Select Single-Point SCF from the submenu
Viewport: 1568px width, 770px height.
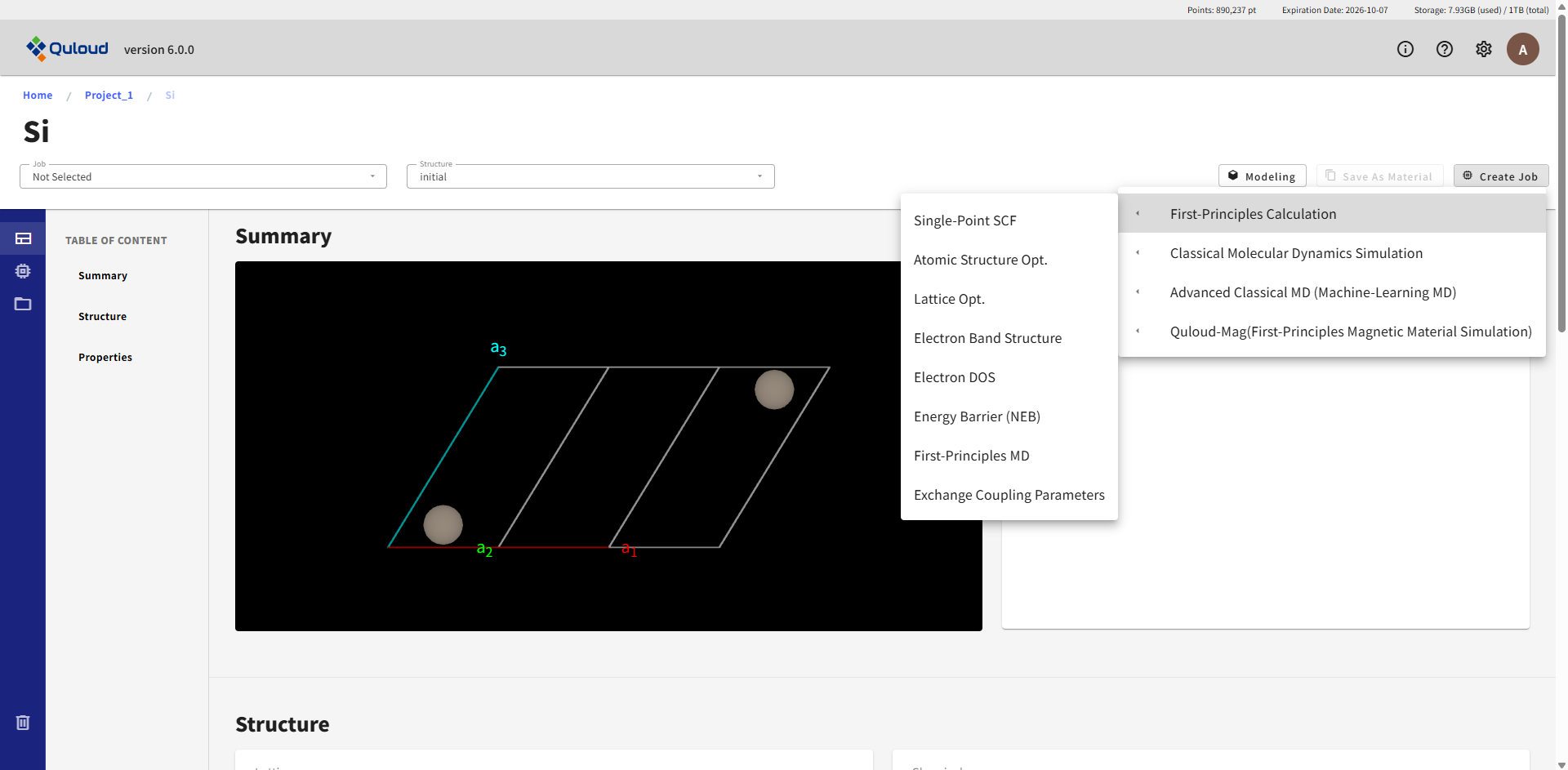pyautogui.click(x=964, y=220)
